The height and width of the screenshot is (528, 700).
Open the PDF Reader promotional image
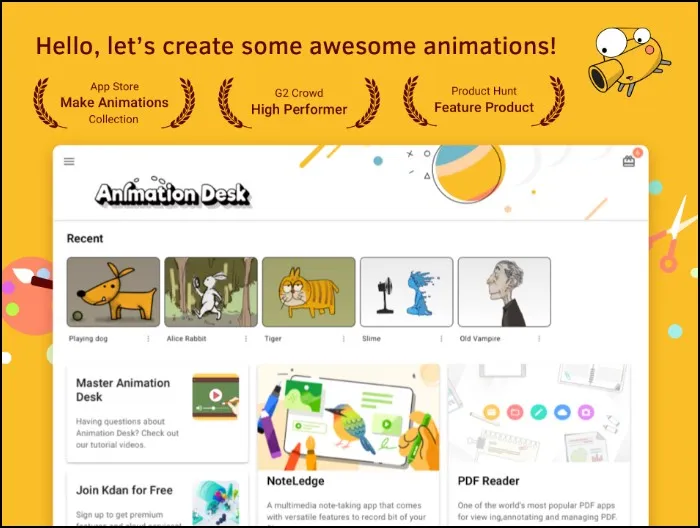point(539,413)
